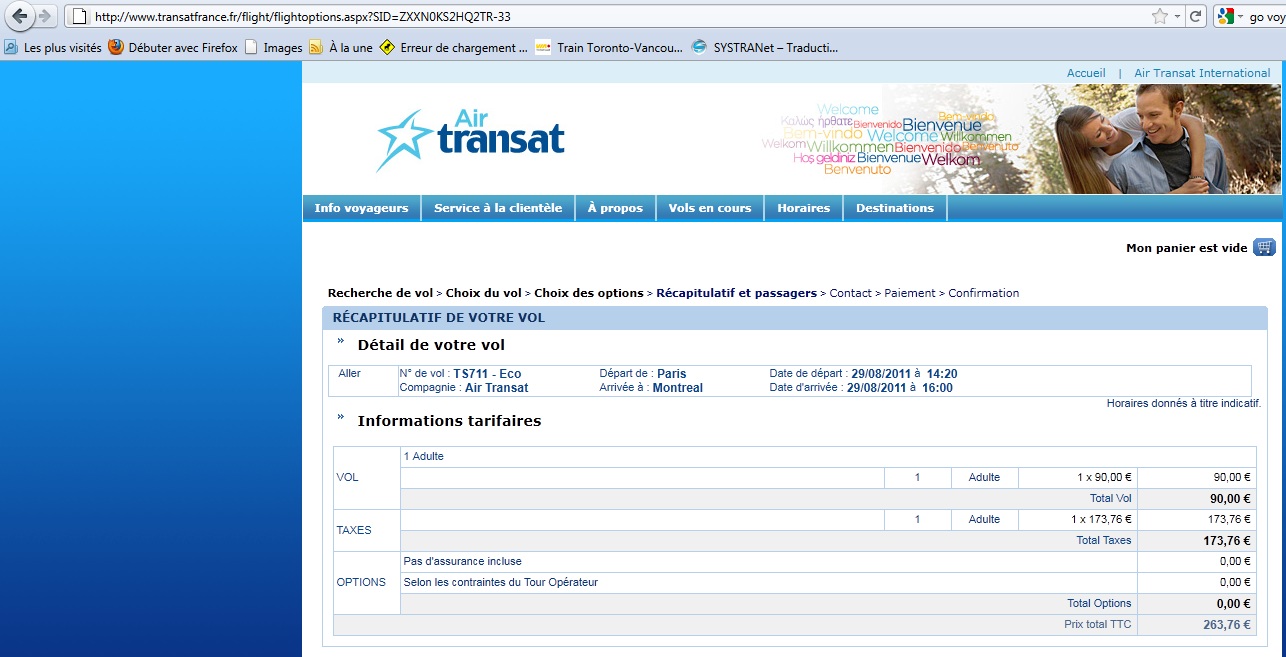Click the browser Back arrow button
1286x657 pixels.
click(x=19, y=16)
